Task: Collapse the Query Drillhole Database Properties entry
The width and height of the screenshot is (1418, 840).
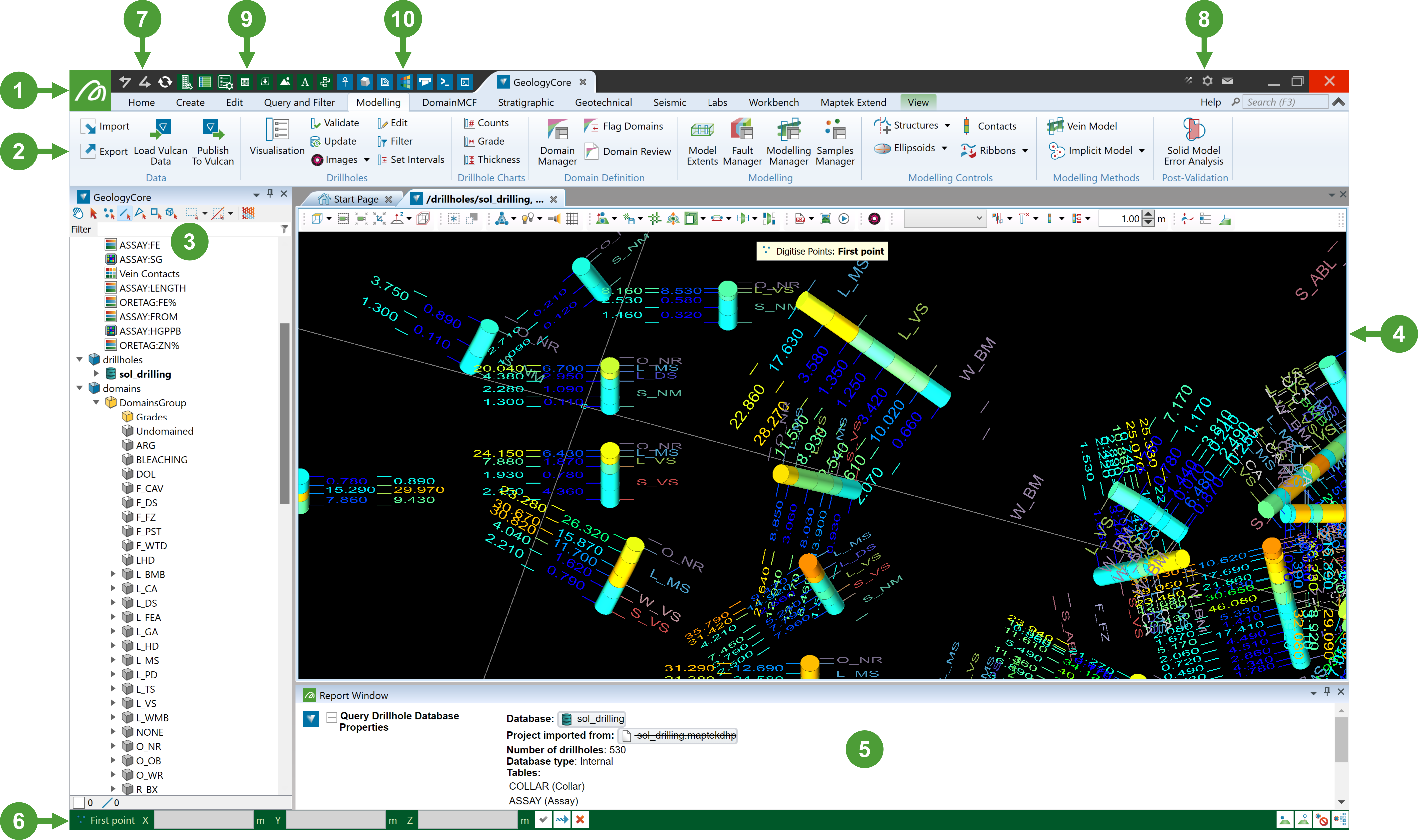Action: click(332, 718)
